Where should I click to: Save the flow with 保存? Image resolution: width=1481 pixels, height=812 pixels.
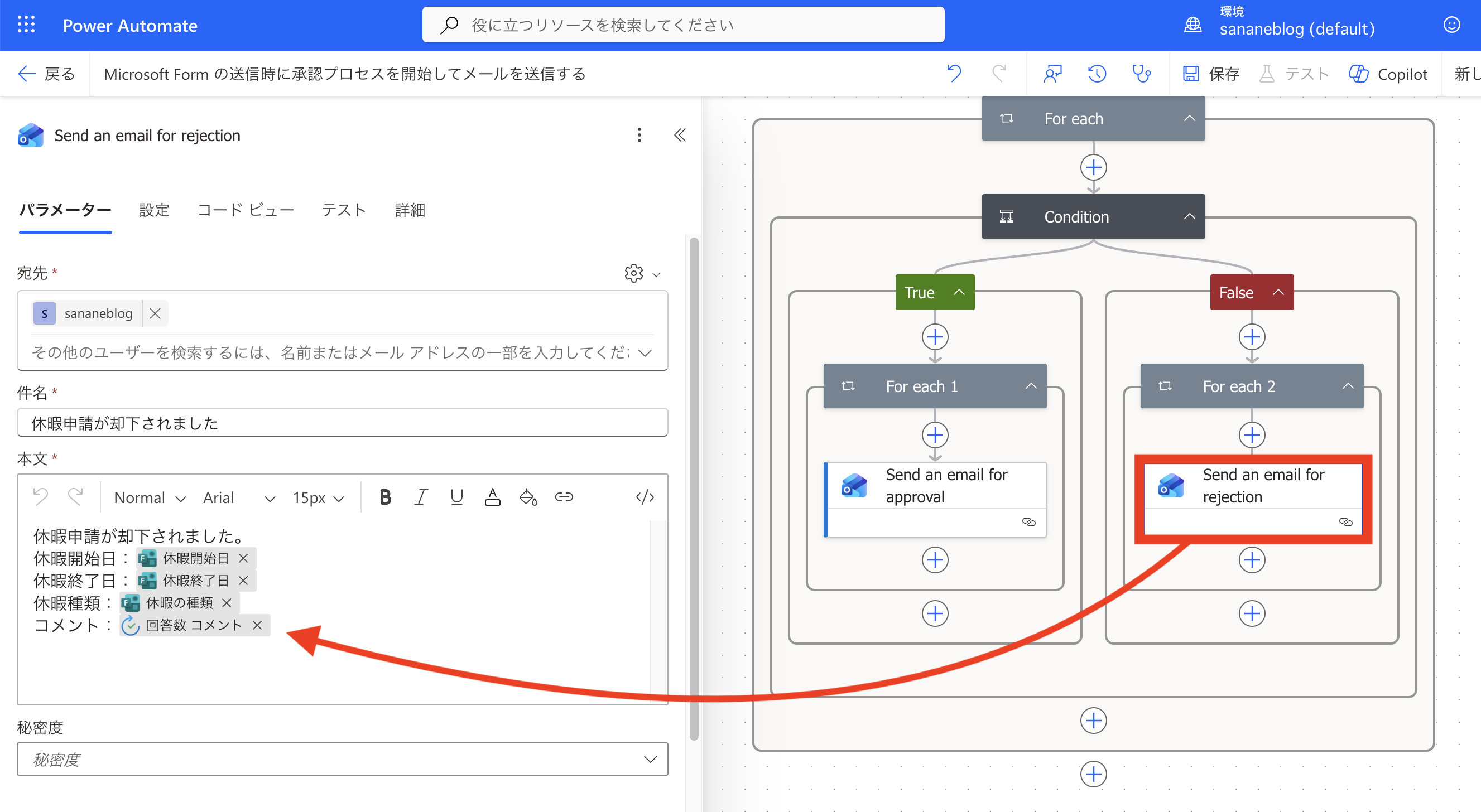click(x=1210, y=74)
